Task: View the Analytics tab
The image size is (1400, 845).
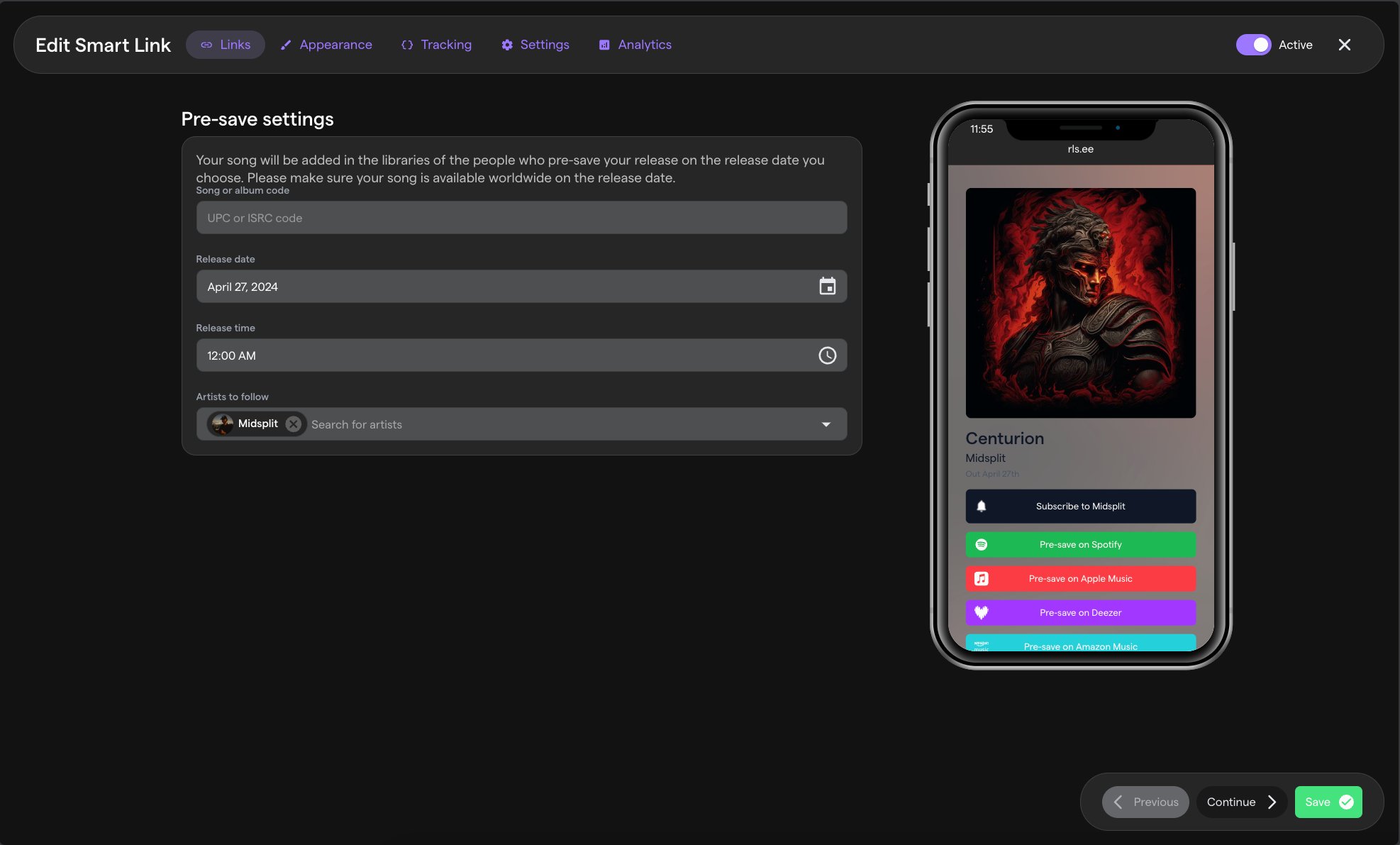Action: (635, 45)
